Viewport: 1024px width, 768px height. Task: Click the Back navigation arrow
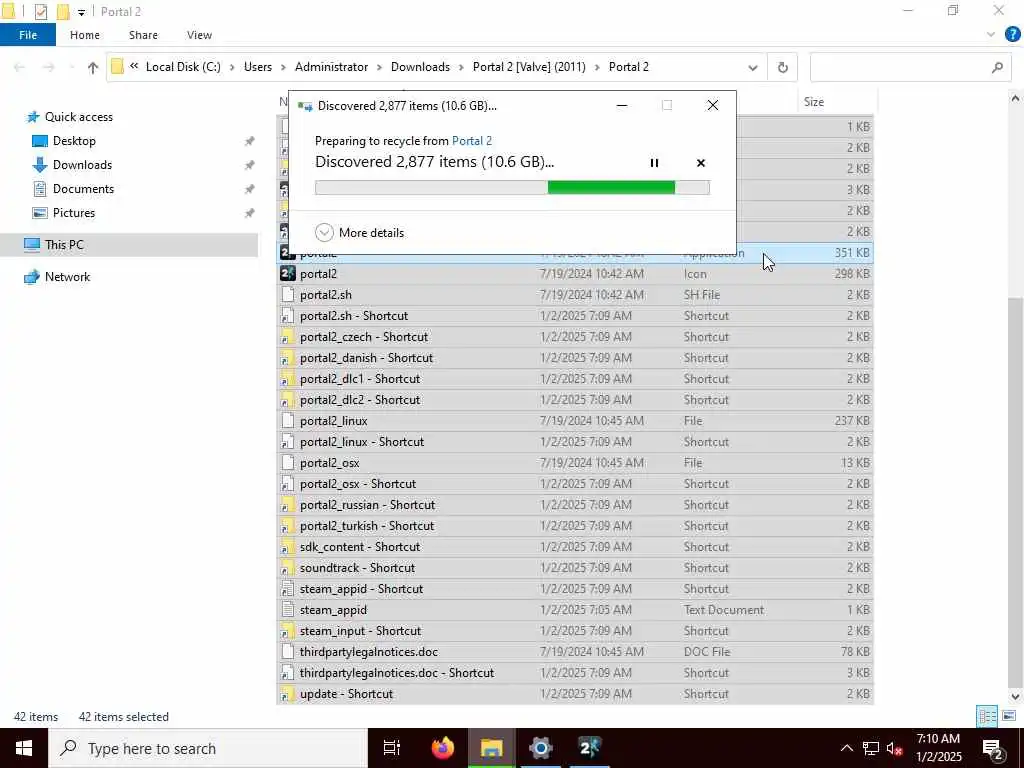click(20, 67)
